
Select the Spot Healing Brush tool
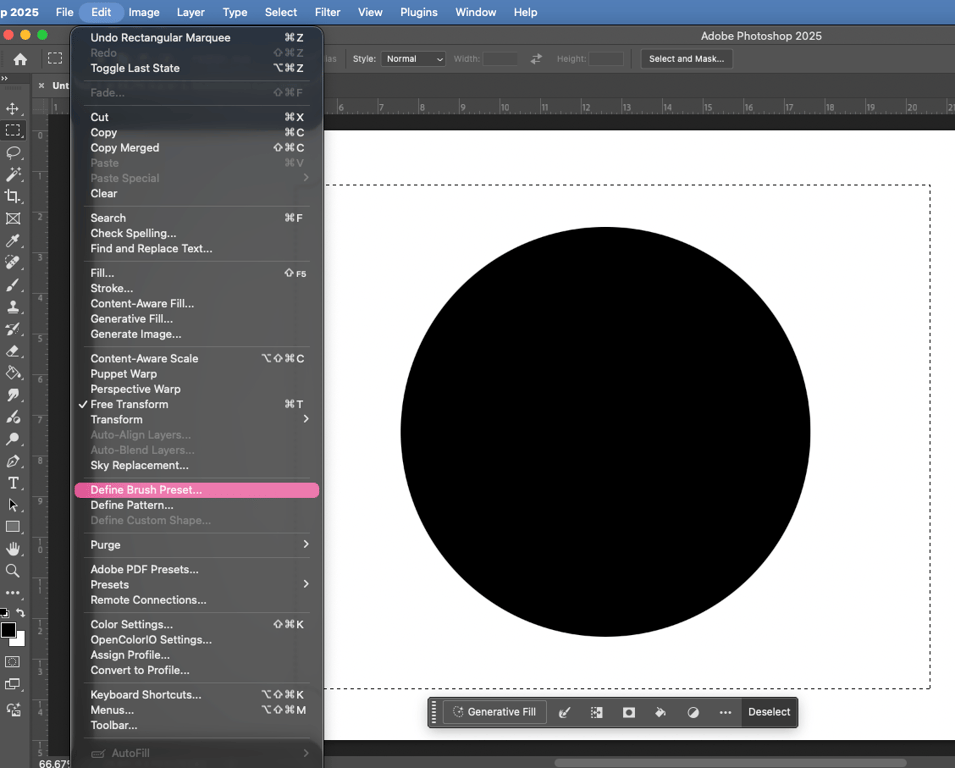[12, 262]
